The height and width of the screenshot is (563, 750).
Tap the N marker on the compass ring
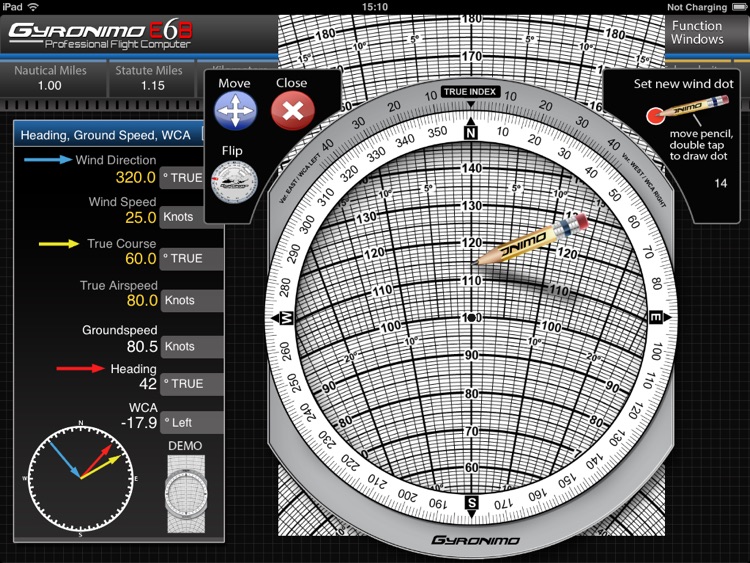pyautogui.click(x=471, y=133)
